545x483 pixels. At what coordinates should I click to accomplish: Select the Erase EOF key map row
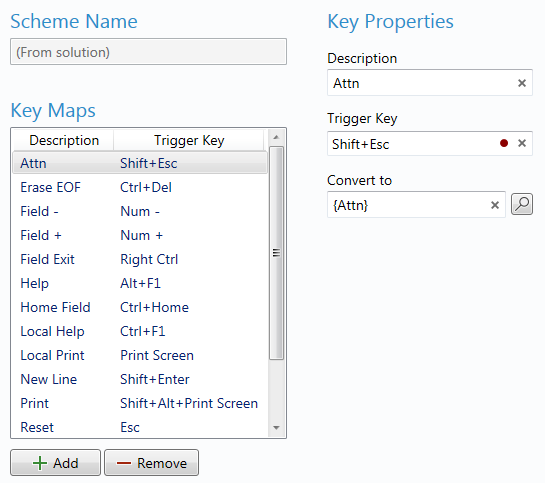140,187
